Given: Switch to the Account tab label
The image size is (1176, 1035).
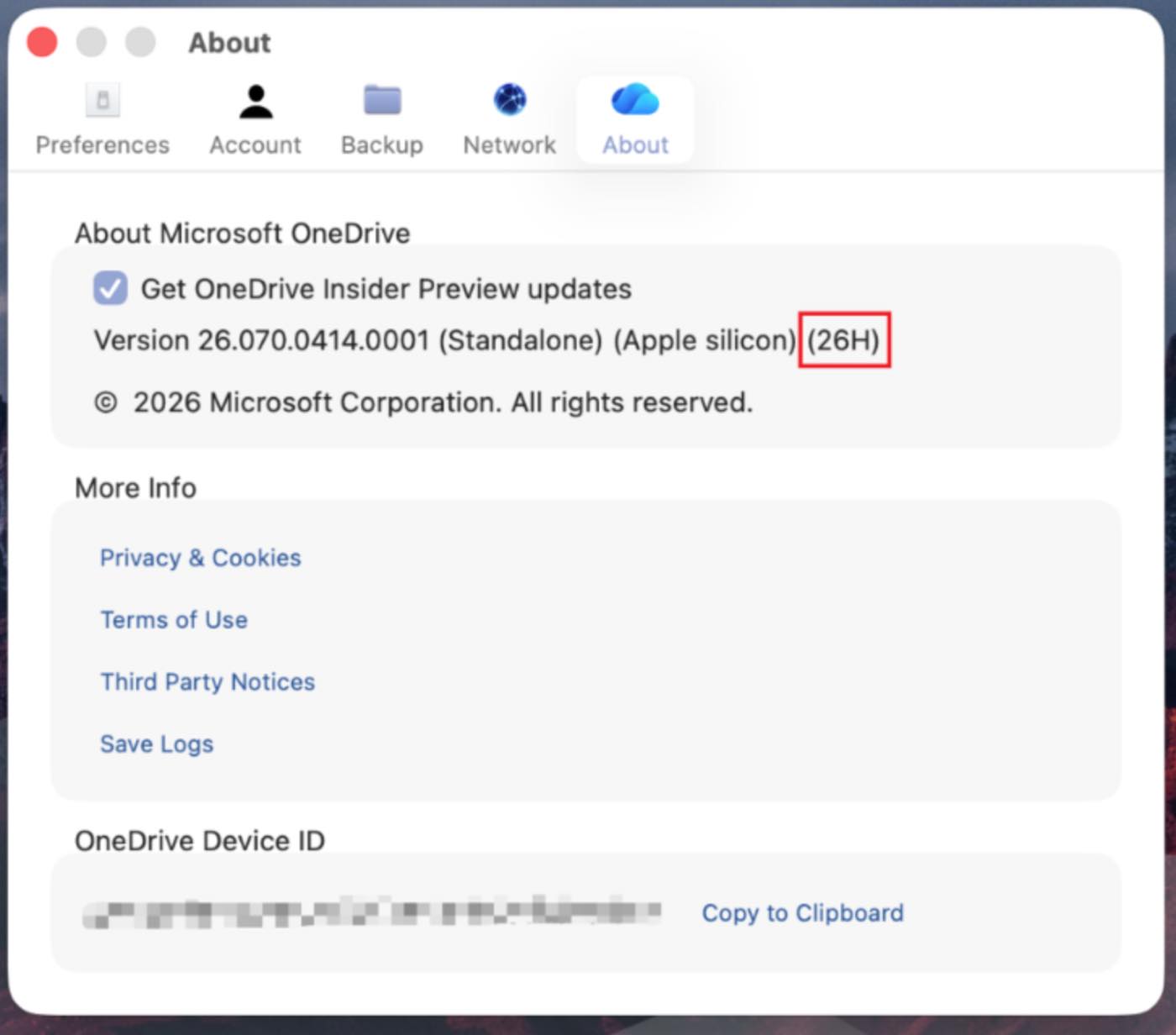Looking at the screenshot, I should tap(255, 145).
